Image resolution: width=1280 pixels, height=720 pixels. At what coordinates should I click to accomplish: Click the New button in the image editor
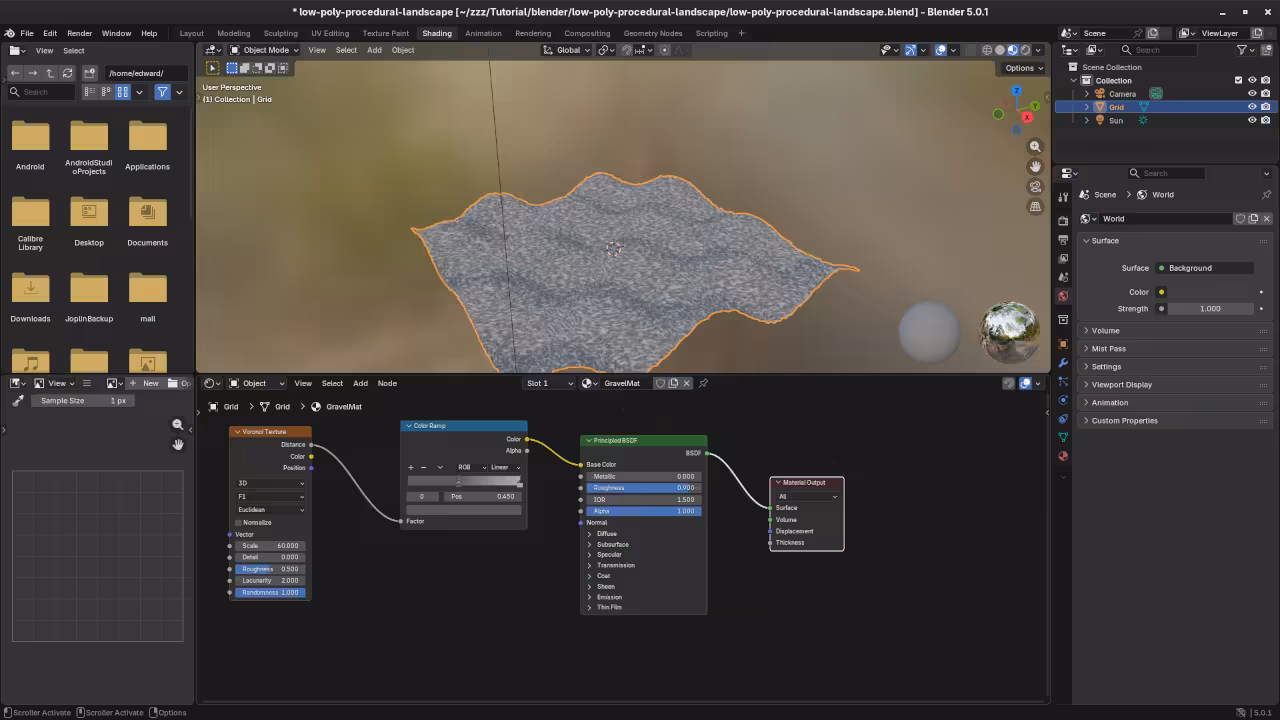(x=150, y=383)
